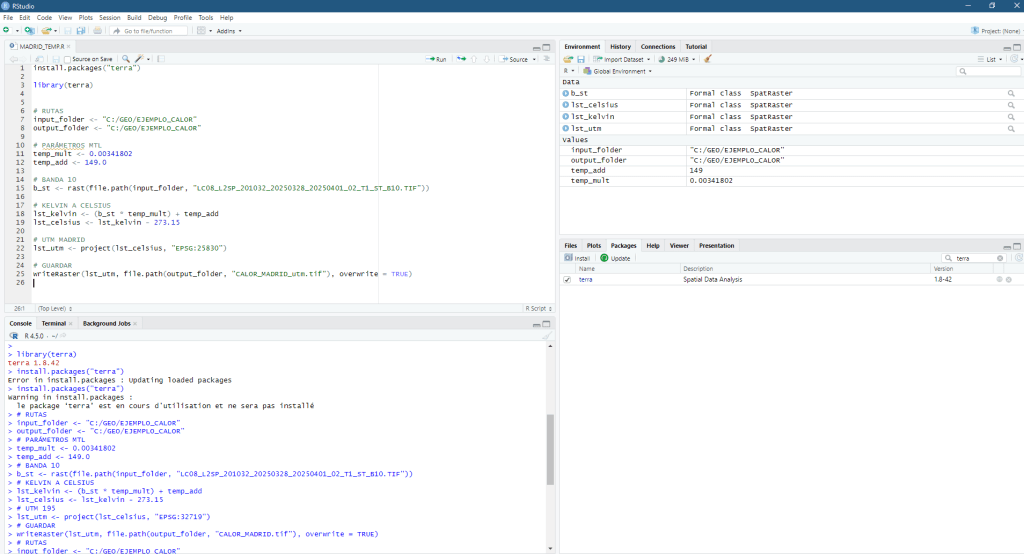This screenshot has height=554, width=1024.
Task: Switch to the History tab
Action: tap(620, 46)
